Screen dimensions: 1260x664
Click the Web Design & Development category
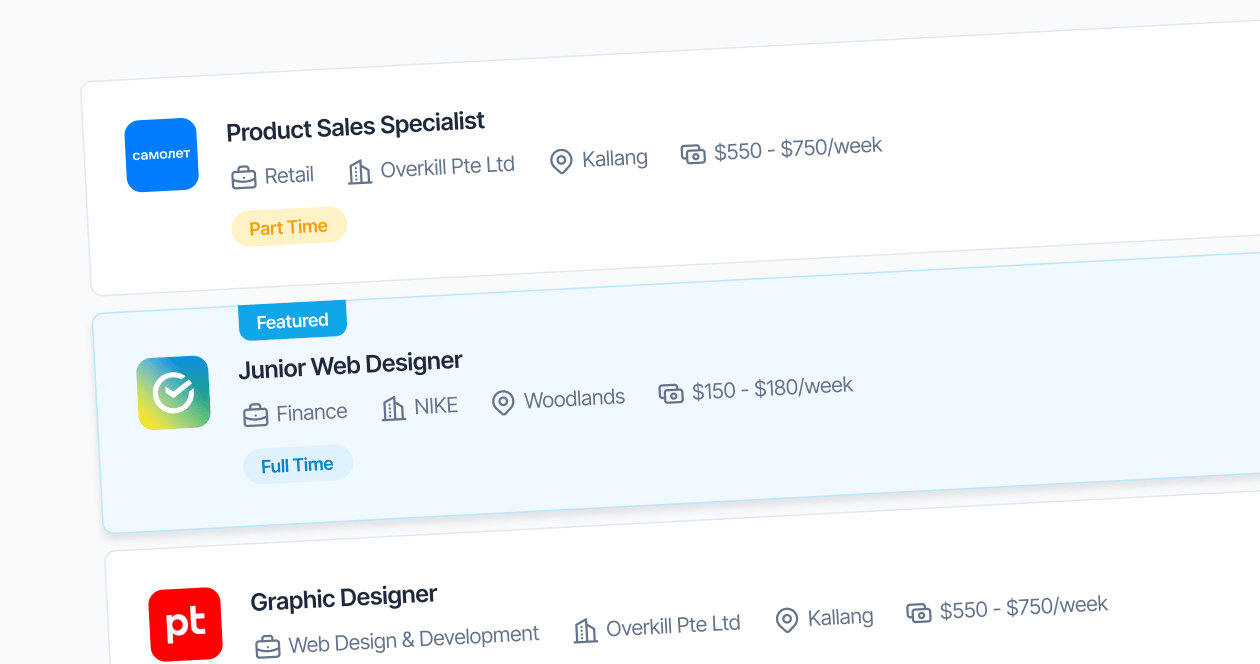tap(413, 639)
